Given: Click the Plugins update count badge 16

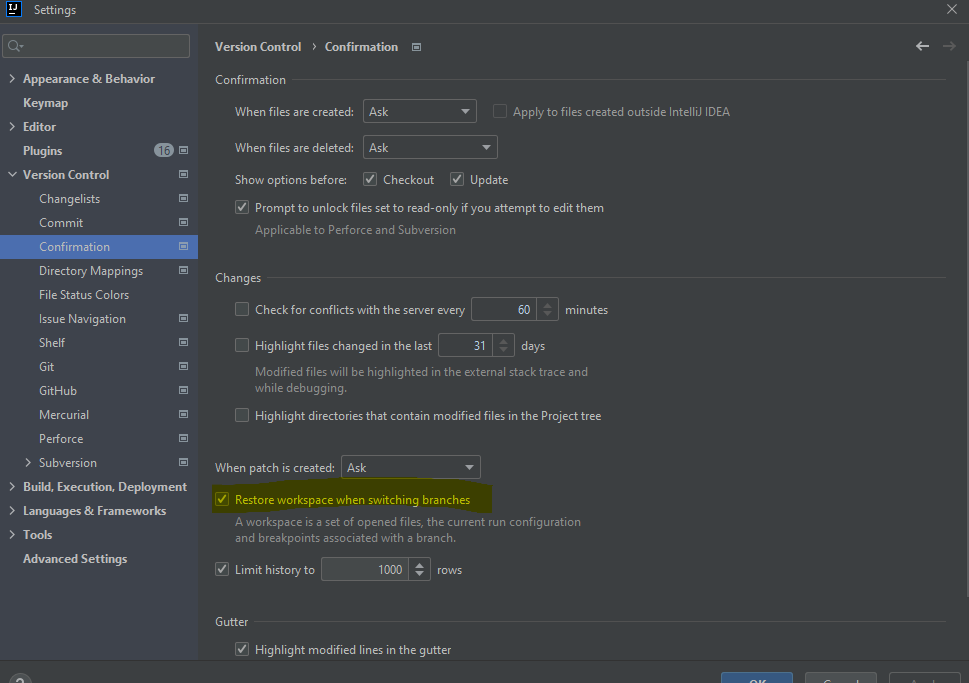Looking at the screenshot, I should click(x=164, y=150).
